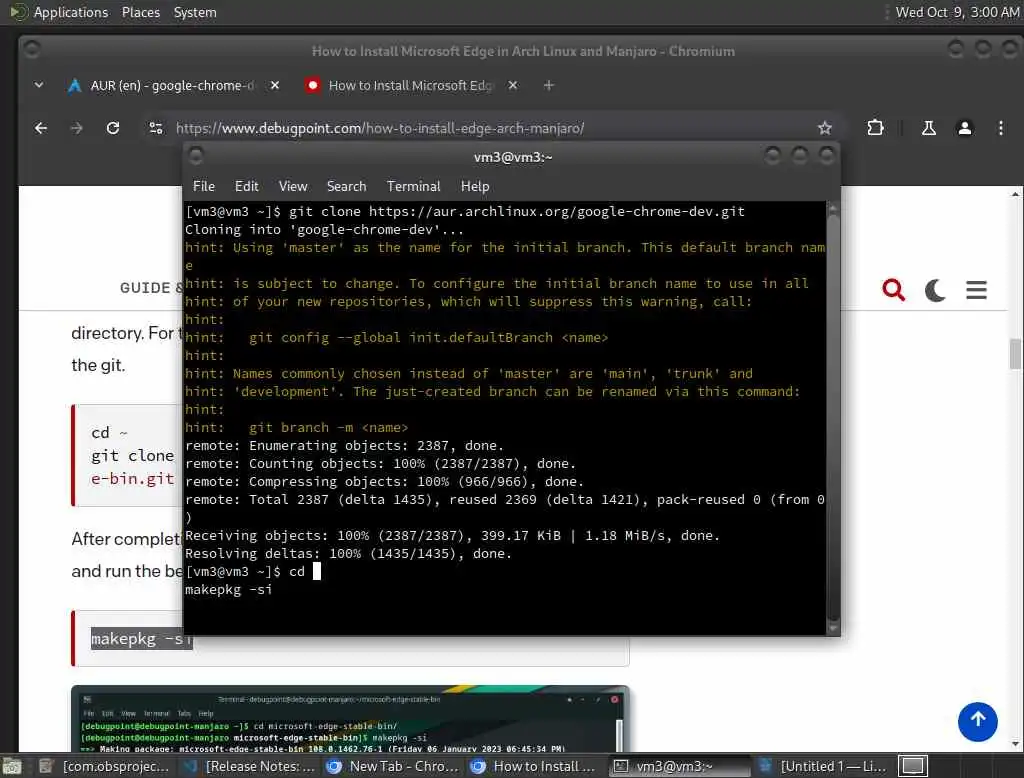Go forward in Chromium

tap(76, 128)
